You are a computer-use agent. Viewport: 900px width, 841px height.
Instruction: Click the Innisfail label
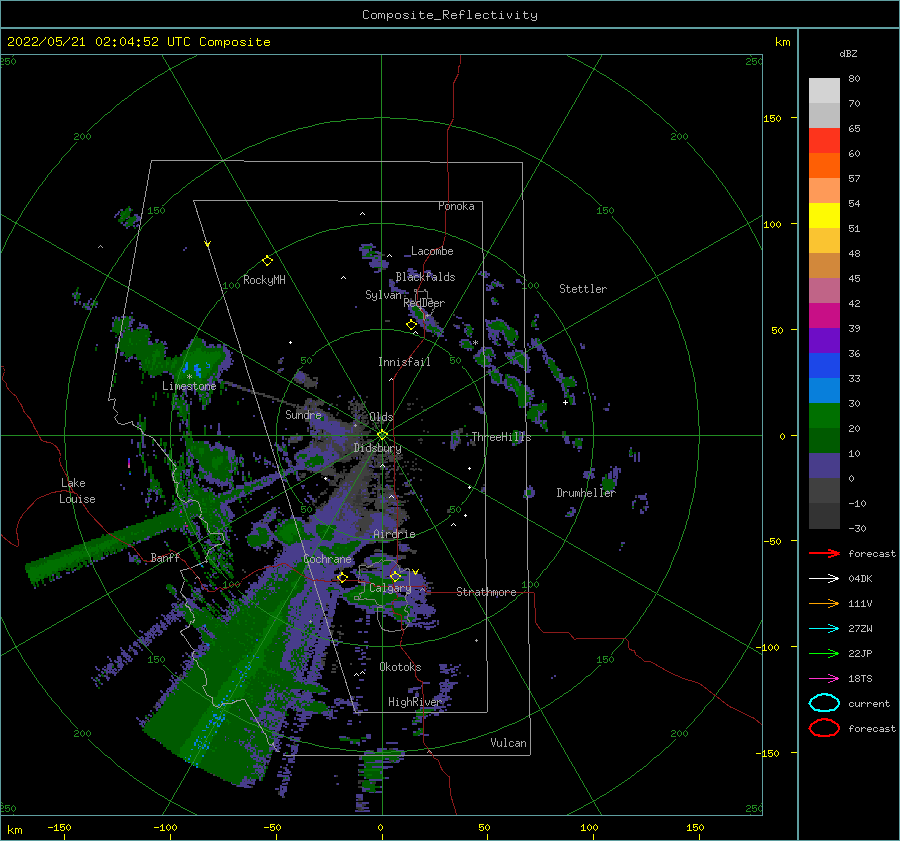[404, 362]
